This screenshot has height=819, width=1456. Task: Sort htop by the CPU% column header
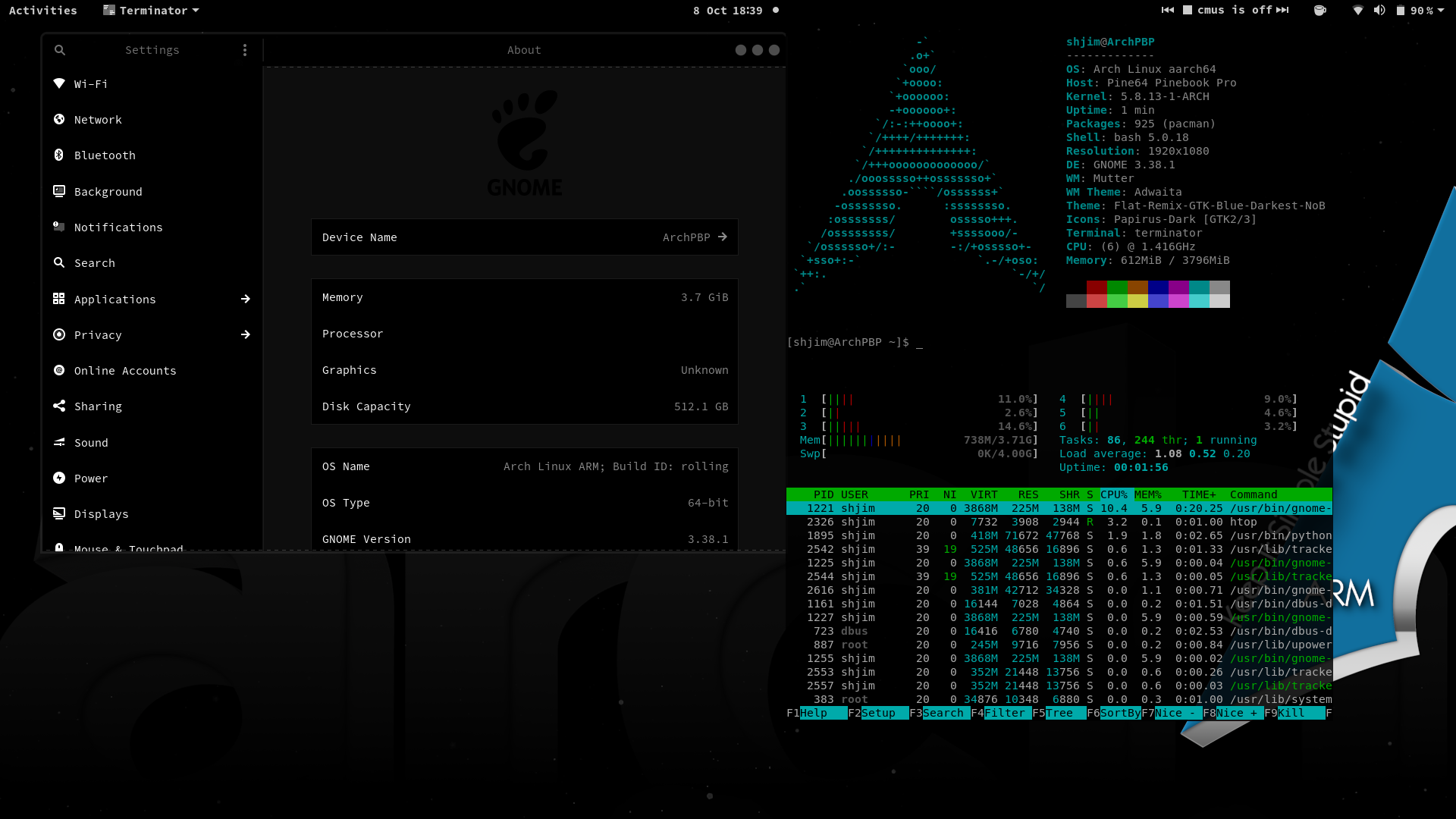(1114, 494)
